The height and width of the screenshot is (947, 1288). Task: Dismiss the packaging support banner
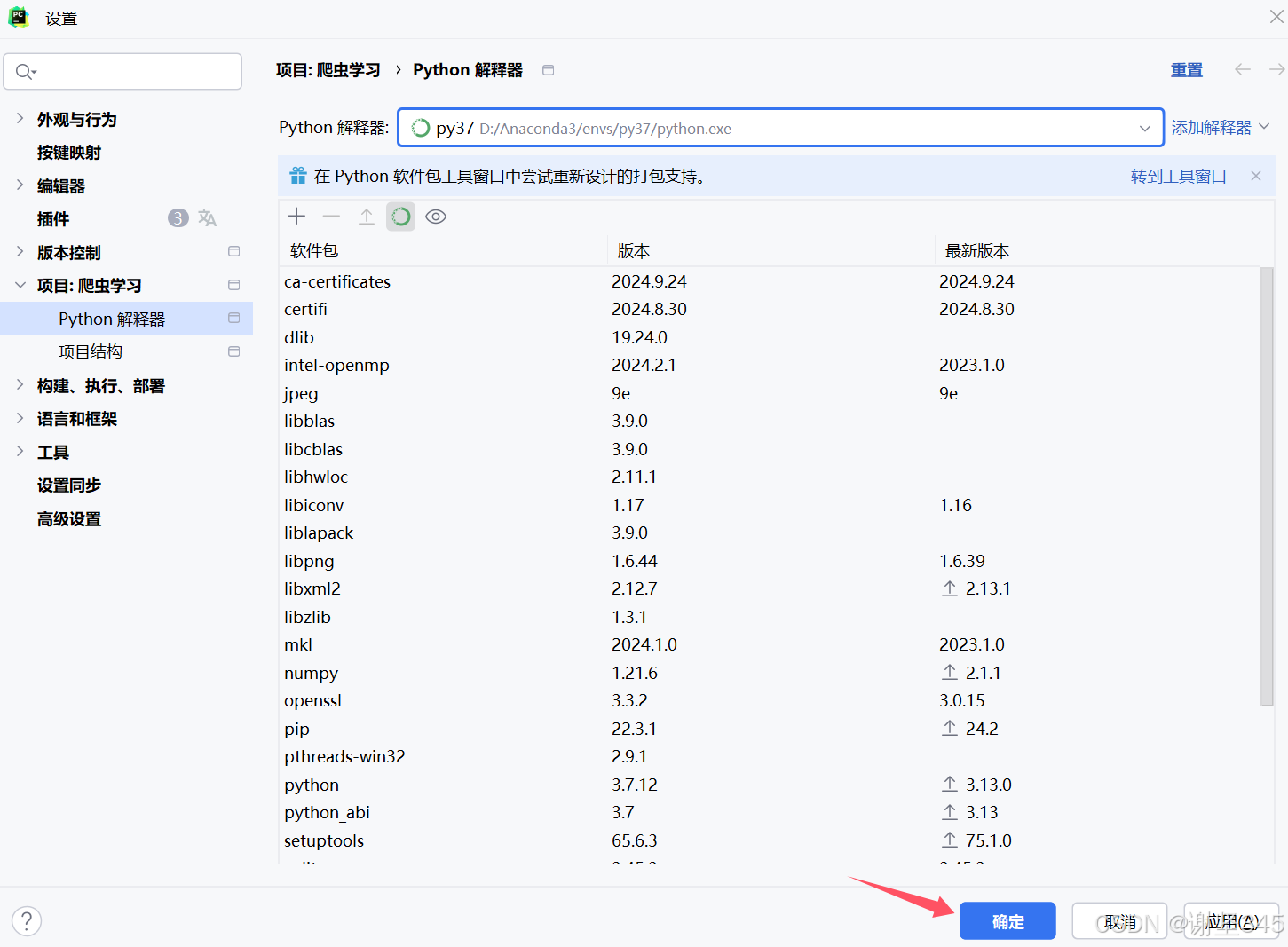coord(1256,176)
